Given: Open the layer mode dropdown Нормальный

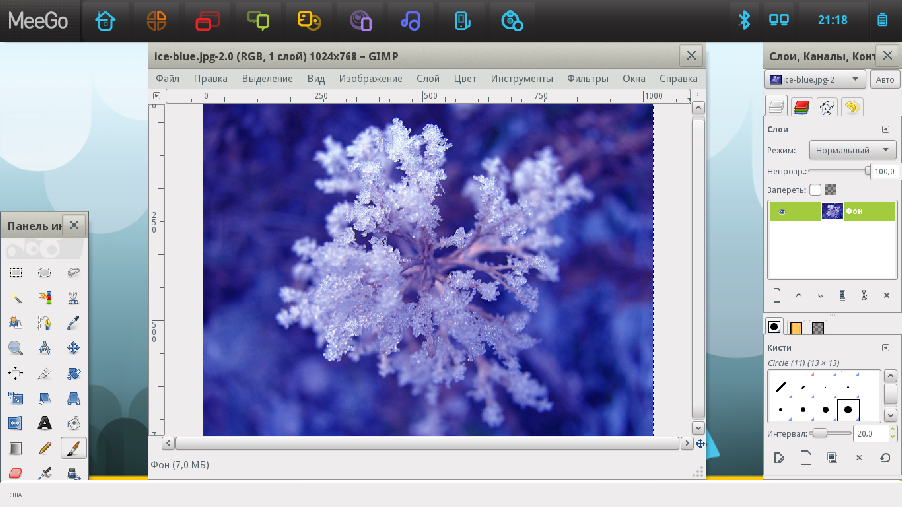Looking at the screenshot, I should tap(852, 150).
